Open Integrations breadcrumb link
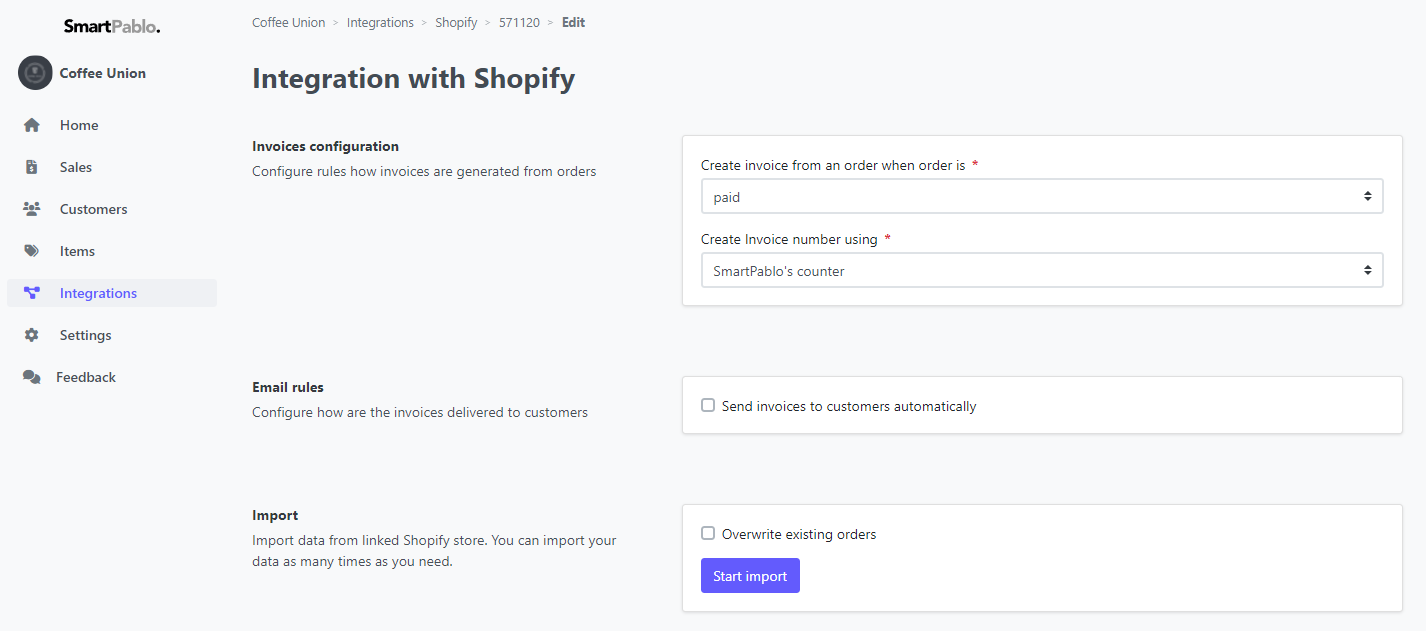Image resolution: width=1426 pixels, height=632 pixels. click(x=380, y=22)
